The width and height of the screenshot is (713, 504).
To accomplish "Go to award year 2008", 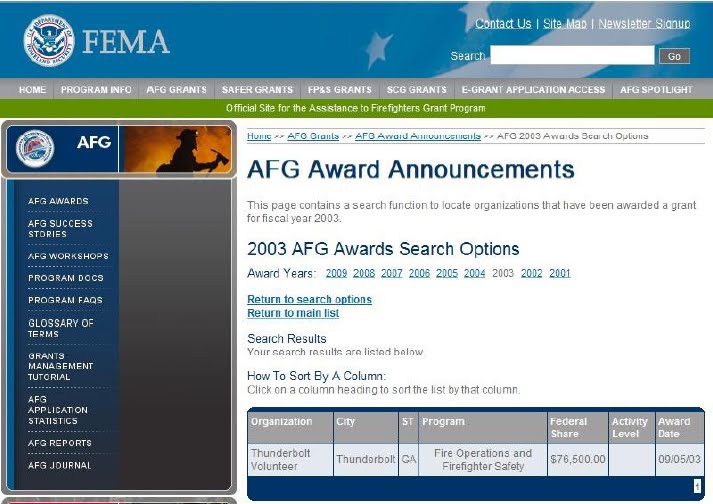I will [364, 273].
